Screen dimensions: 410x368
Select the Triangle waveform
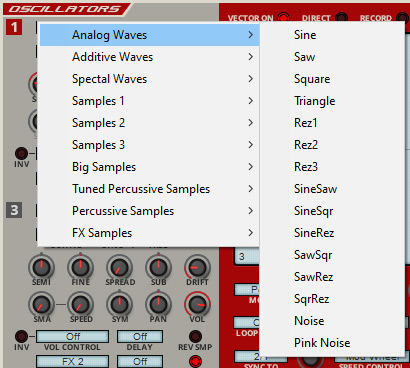[x=332, y=101]
